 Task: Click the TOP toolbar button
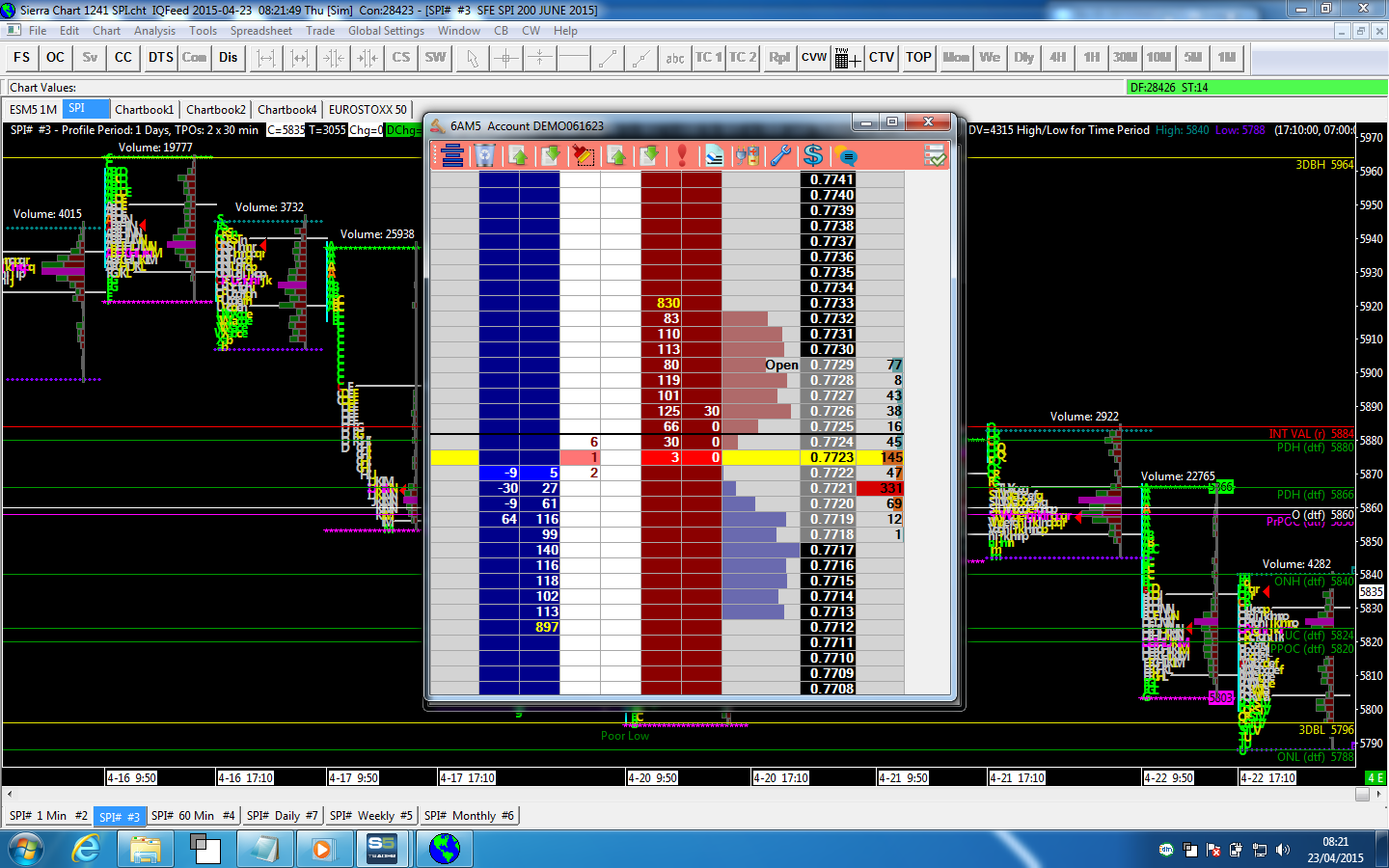919,58
